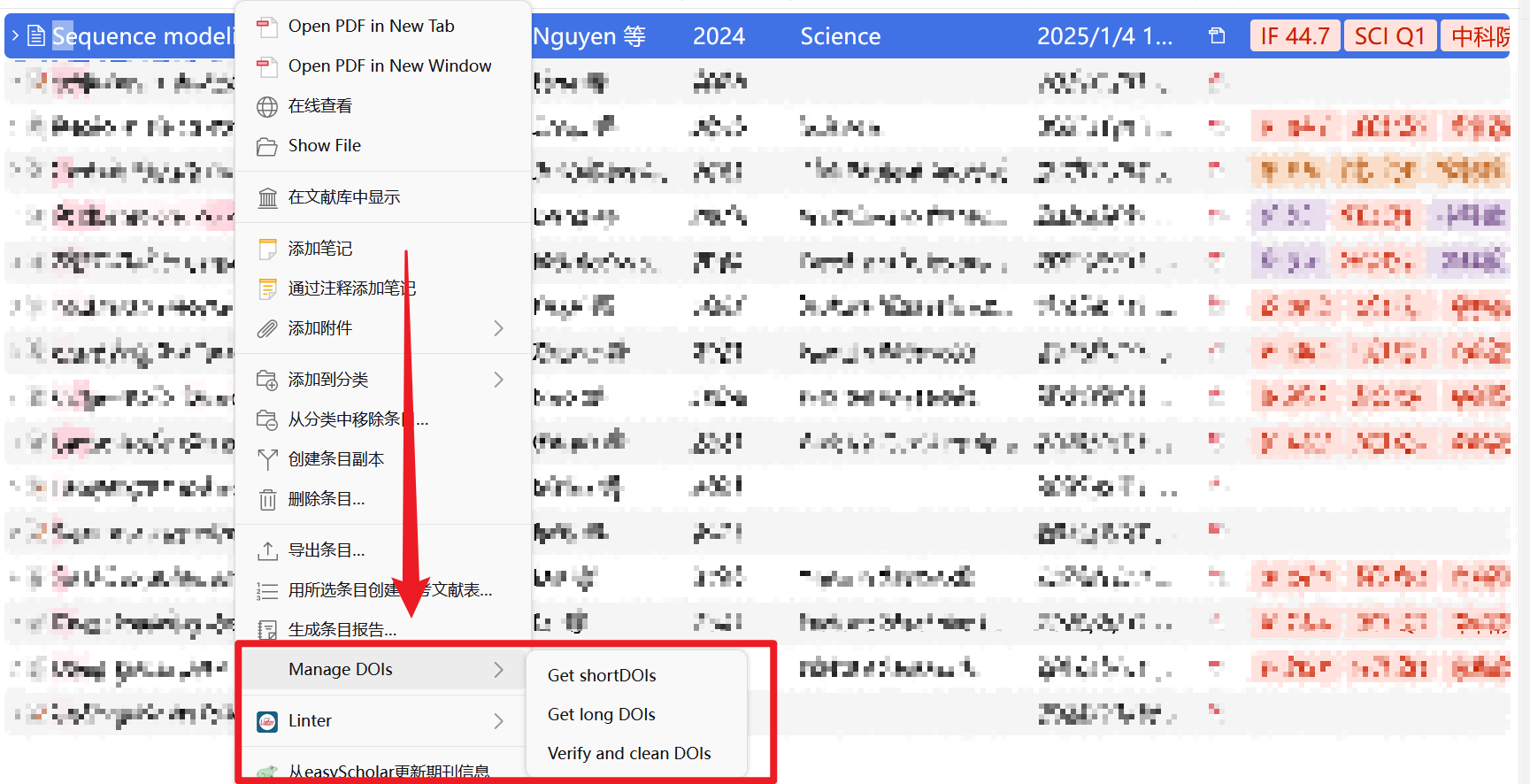Open PDF in New Window
Viewport: 1530px width, 784px height.
(x=389, y=66)
